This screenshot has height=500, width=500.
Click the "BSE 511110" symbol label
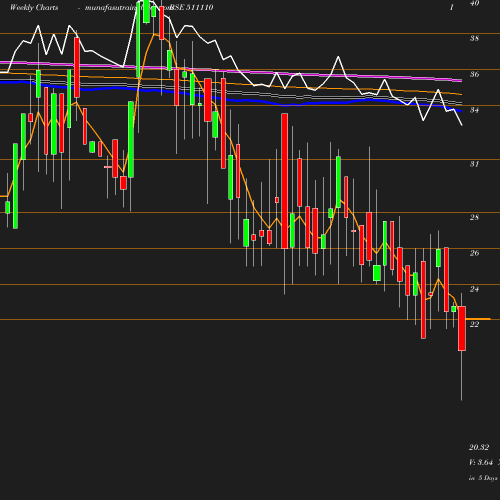click(191, 8)
